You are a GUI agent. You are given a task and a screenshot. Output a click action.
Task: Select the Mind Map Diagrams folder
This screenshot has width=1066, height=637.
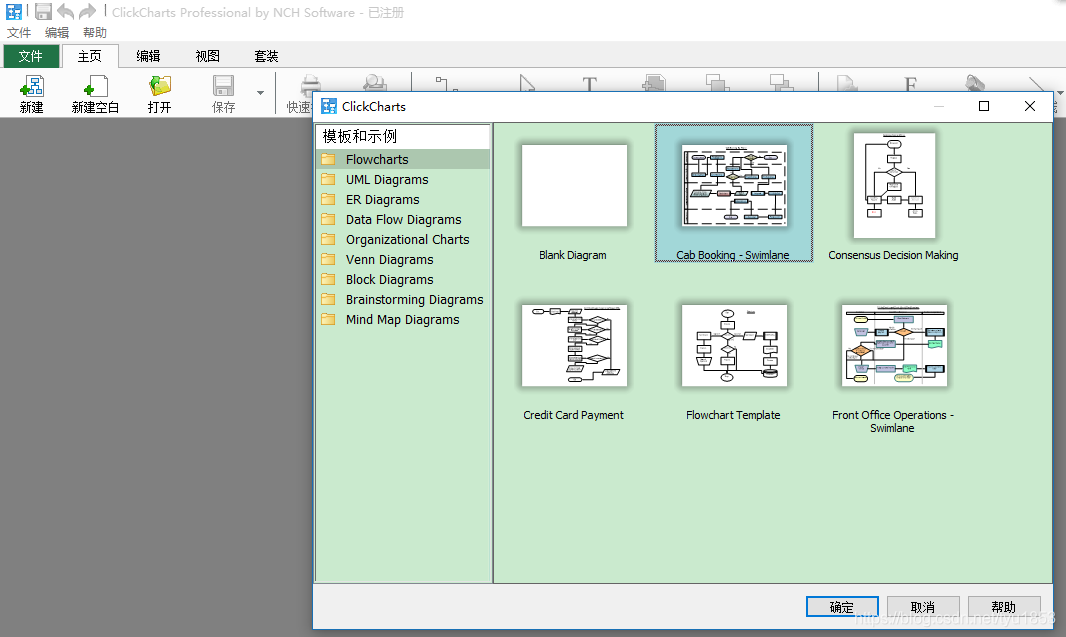(402, 320)
